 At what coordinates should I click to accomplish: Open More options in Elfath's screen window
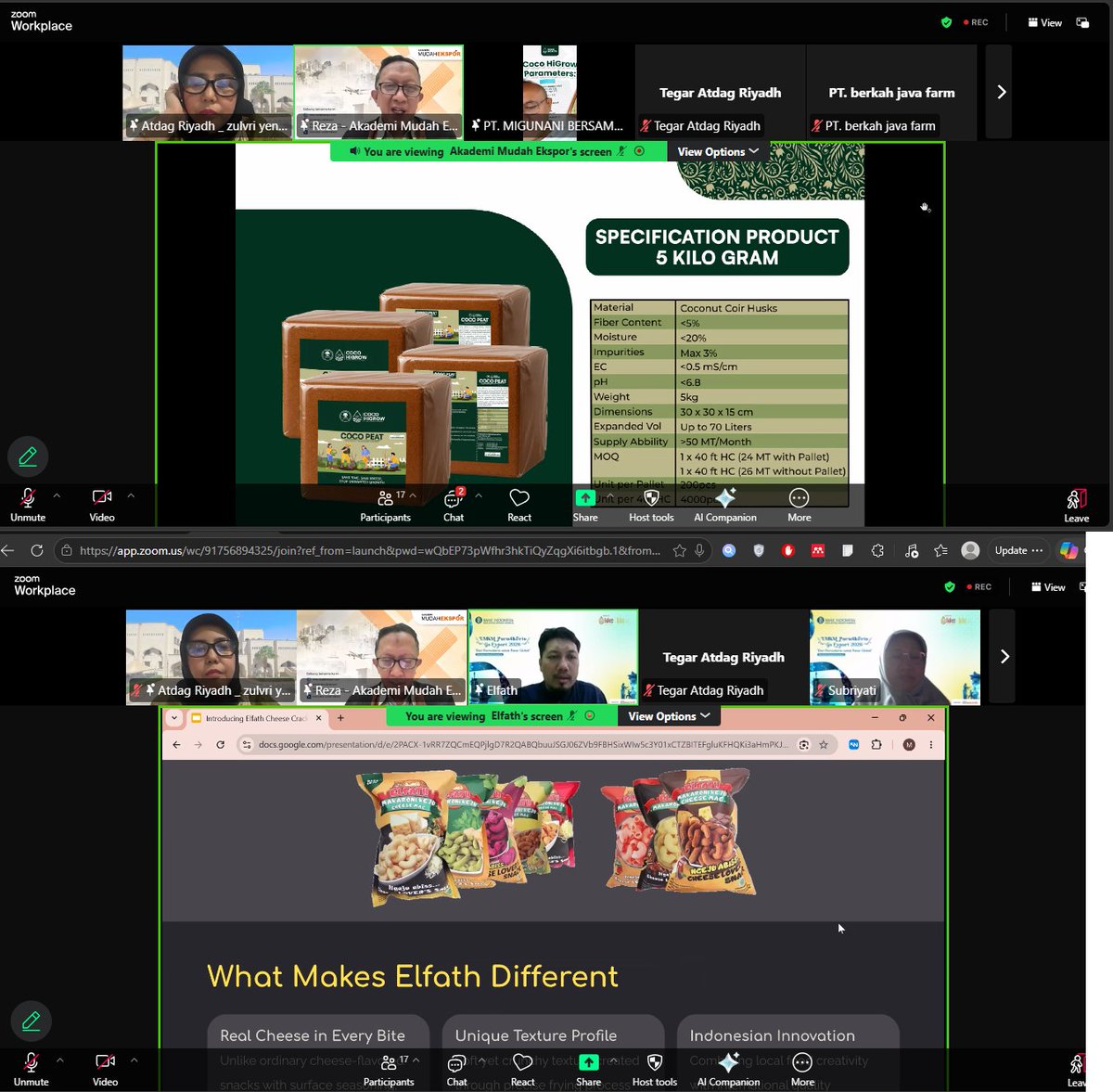[803, 1070]
